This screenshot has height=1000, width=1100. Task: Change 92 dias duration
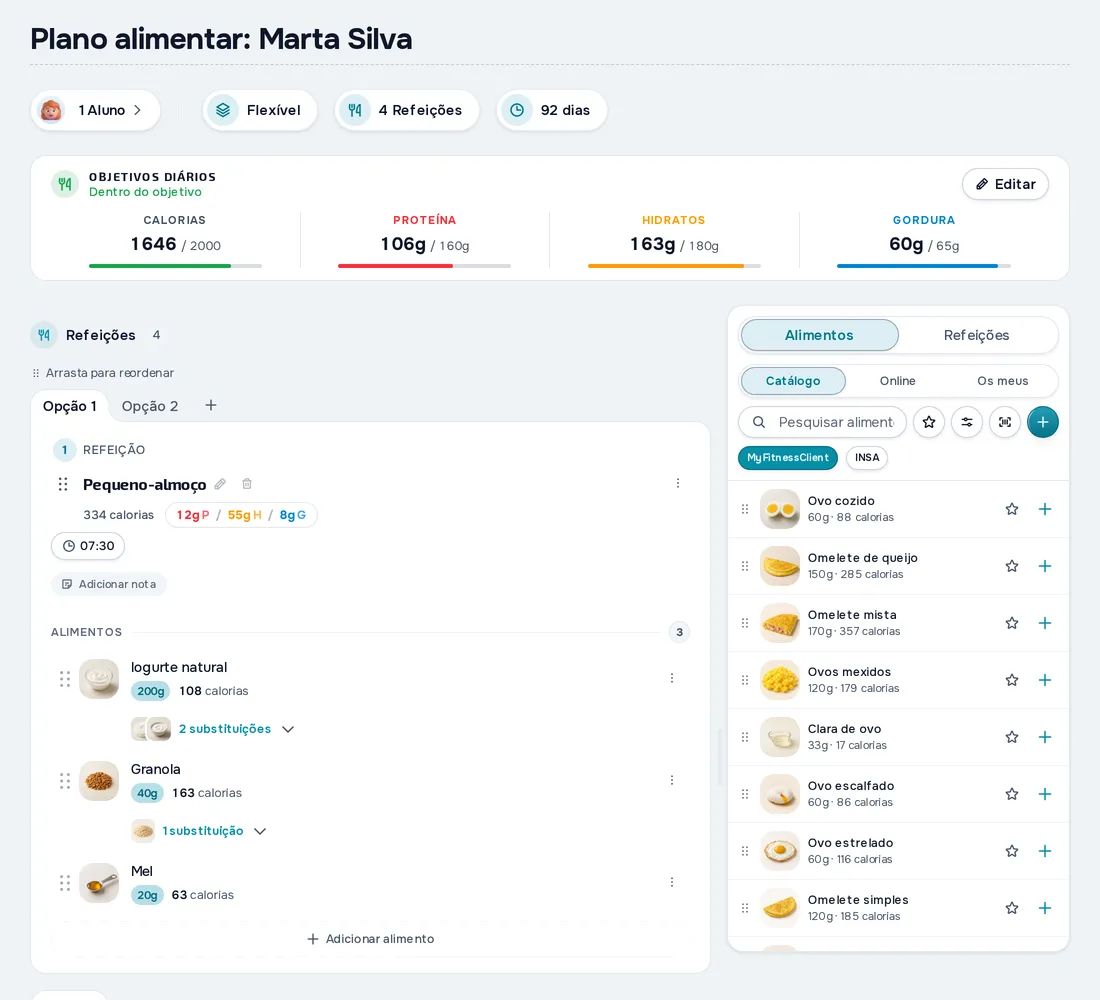551,110
